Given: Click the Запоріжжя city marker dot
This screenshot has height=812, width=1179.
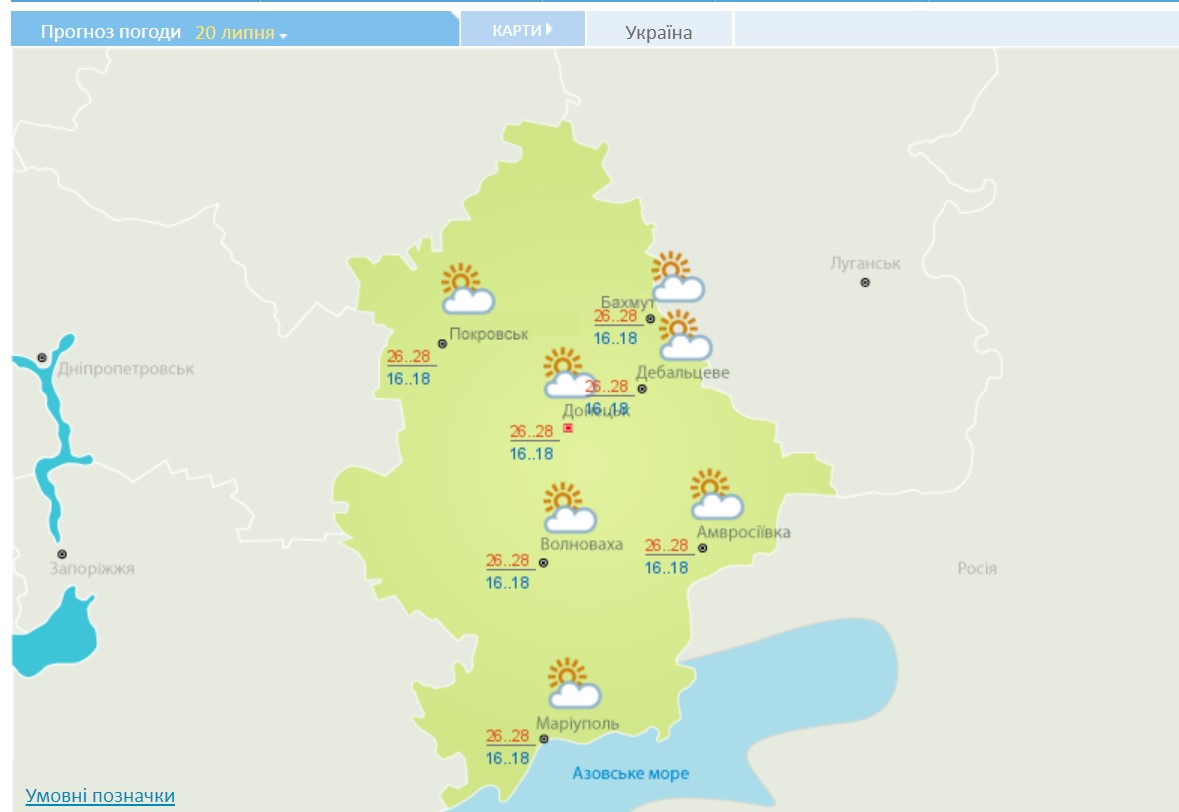Looking at the screenshot, I should click(x=62, y=554).
